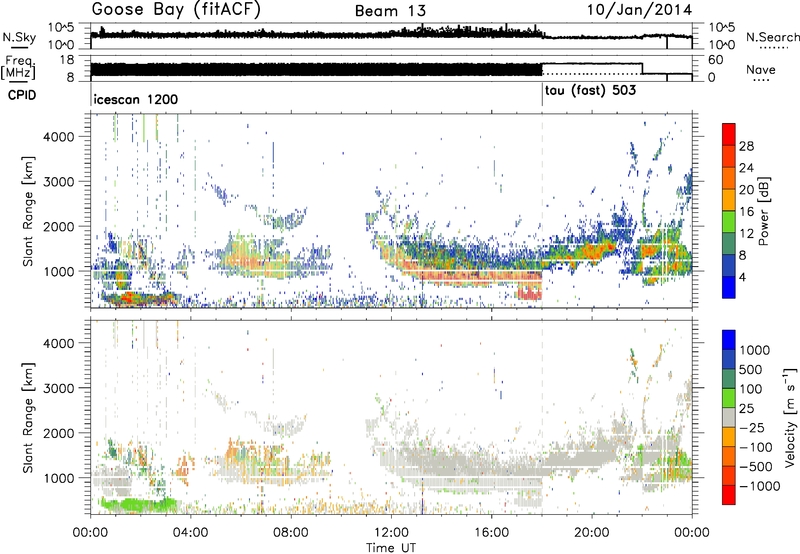The height and width of the screenshot is (554, 800).
Task: Click the "18" tick on the frequency axis
Action: click(x=67, y=60)
